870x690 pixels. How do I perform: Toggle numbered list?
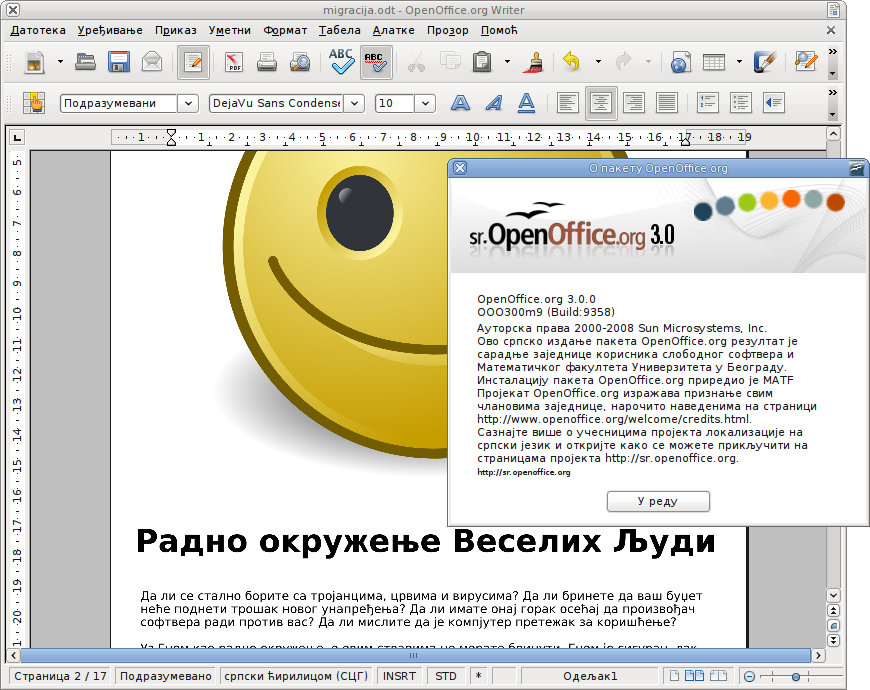[708, 103]
